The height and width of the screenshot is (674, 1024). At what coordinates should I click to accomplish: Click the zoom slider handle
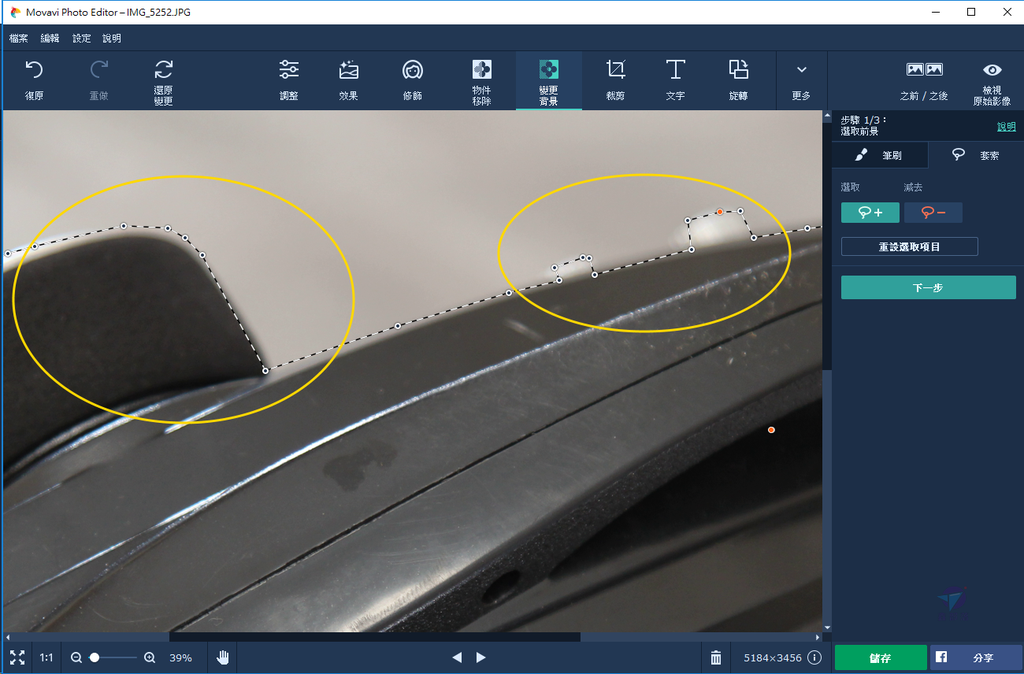(95, 658)
